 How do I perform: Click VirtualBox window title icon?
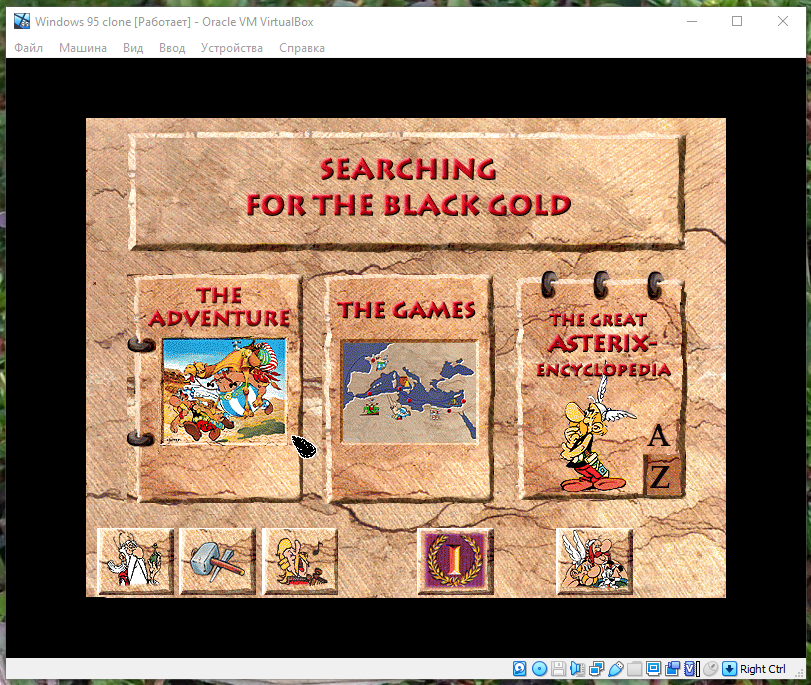pyautogui.click(x=22, y=21)
